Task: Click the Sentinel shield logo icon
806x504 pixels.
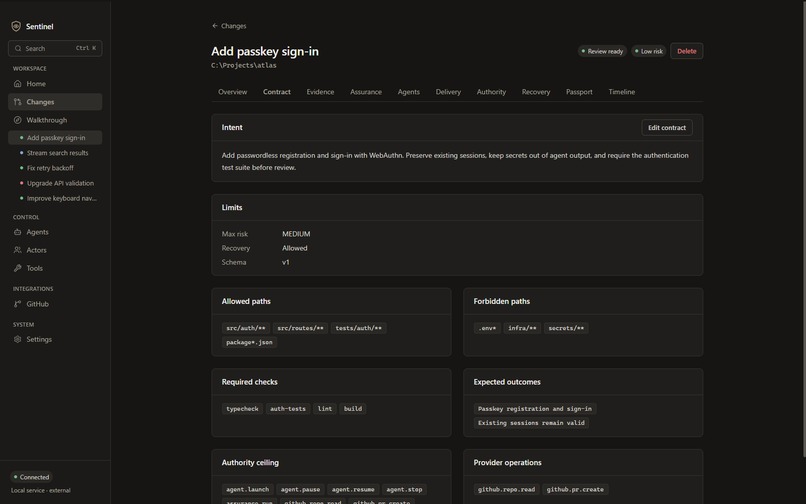Action: point(16,26)
